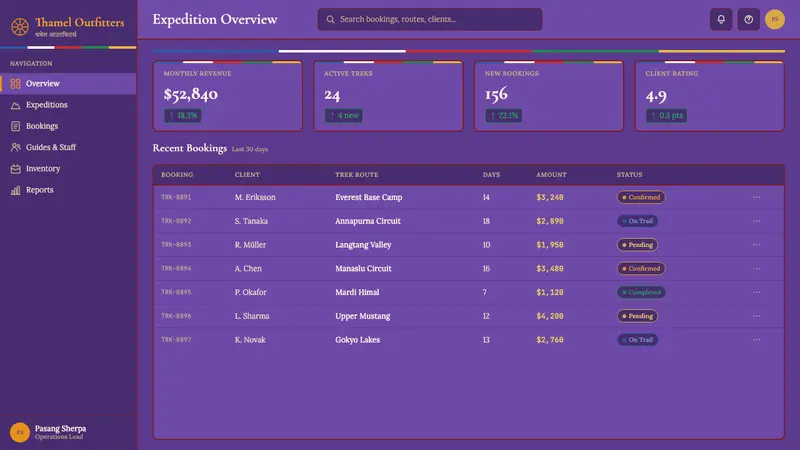Image resolution: width=800 pixels, height=450 pixels.
Task: Click the Reports bar chart icon
Action: coord(15,190)
